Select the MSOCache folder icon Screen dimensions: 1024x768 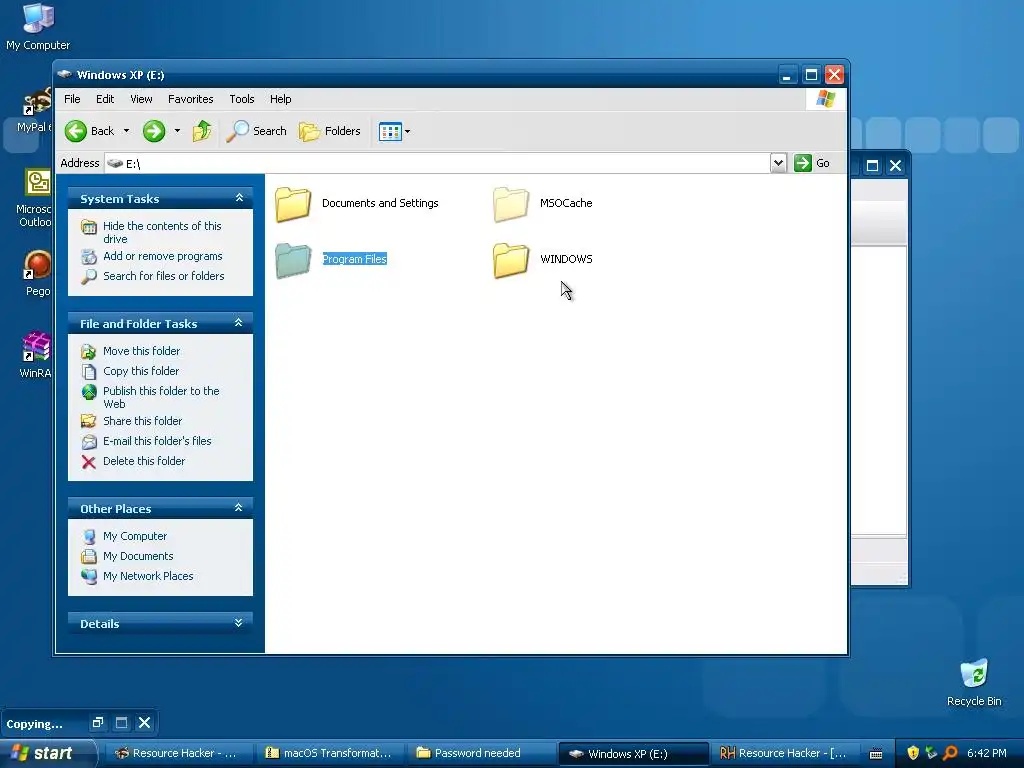(x=511, y=204)
